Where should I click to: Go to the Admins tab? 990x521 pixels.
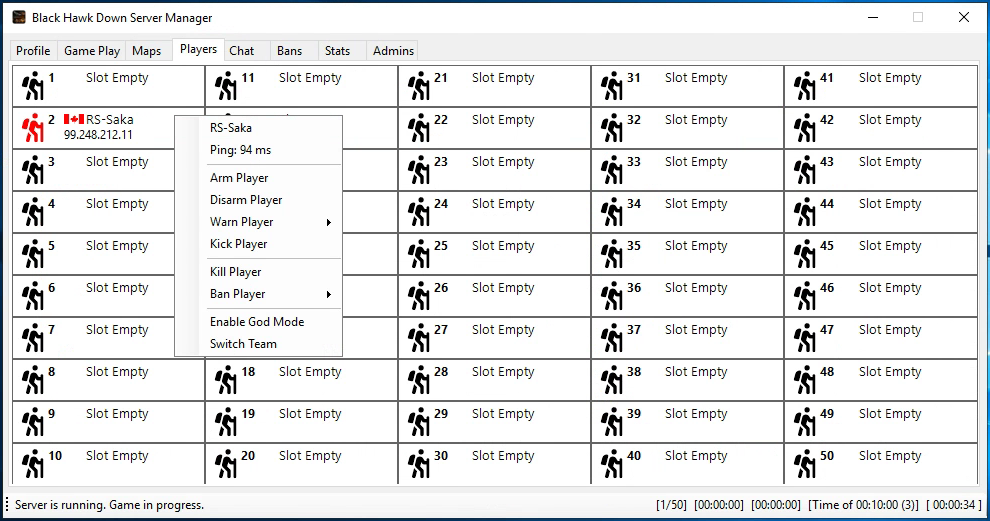coord(393,51)
